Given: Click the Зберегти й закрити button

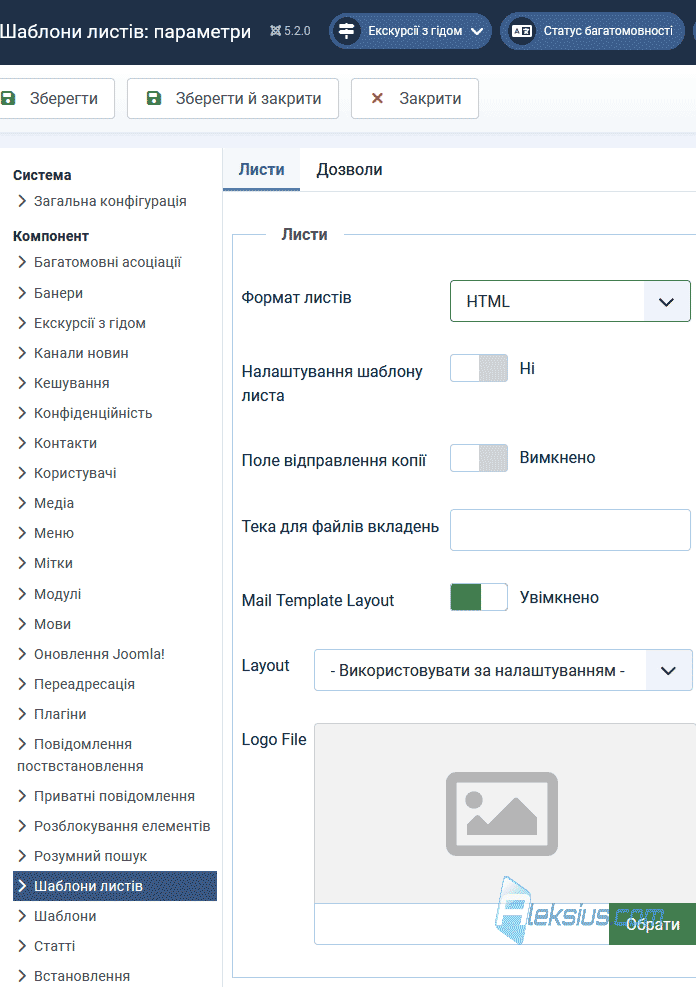Looking at the screenshot, I should coord(233,98).
